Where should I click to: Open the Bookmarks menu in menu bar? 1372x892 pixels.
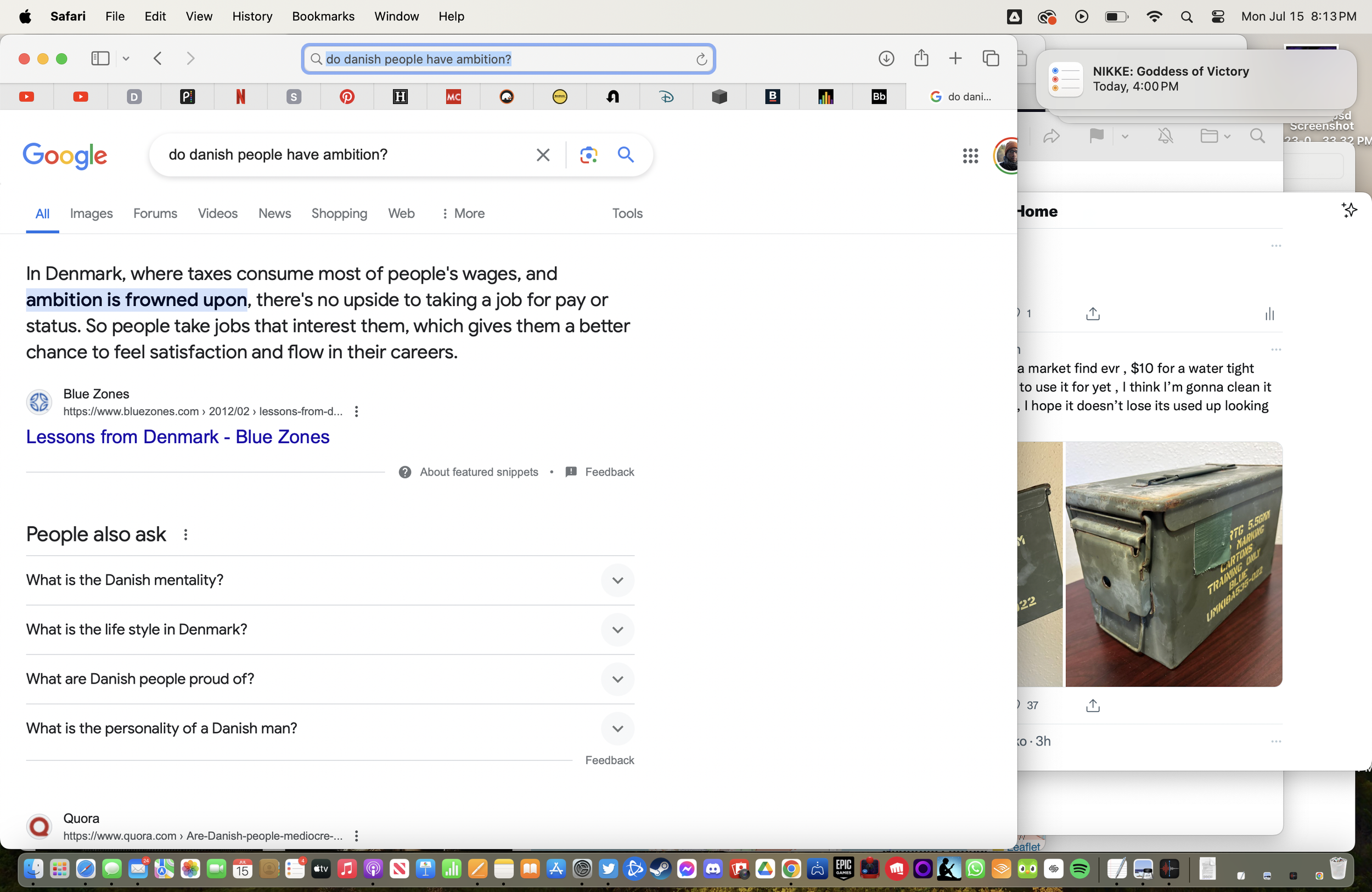(x=323, y=16)
